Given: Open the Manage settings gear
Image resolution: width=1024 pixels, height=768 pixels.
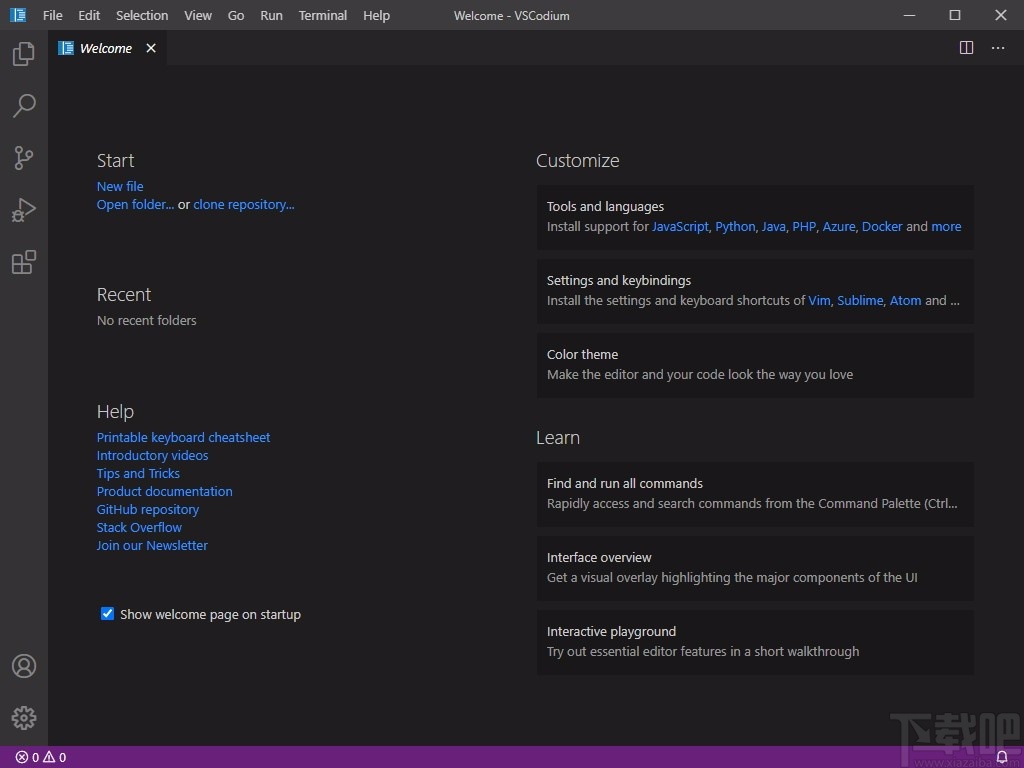Looking at the screenshot, I should [x=23, y=717].
